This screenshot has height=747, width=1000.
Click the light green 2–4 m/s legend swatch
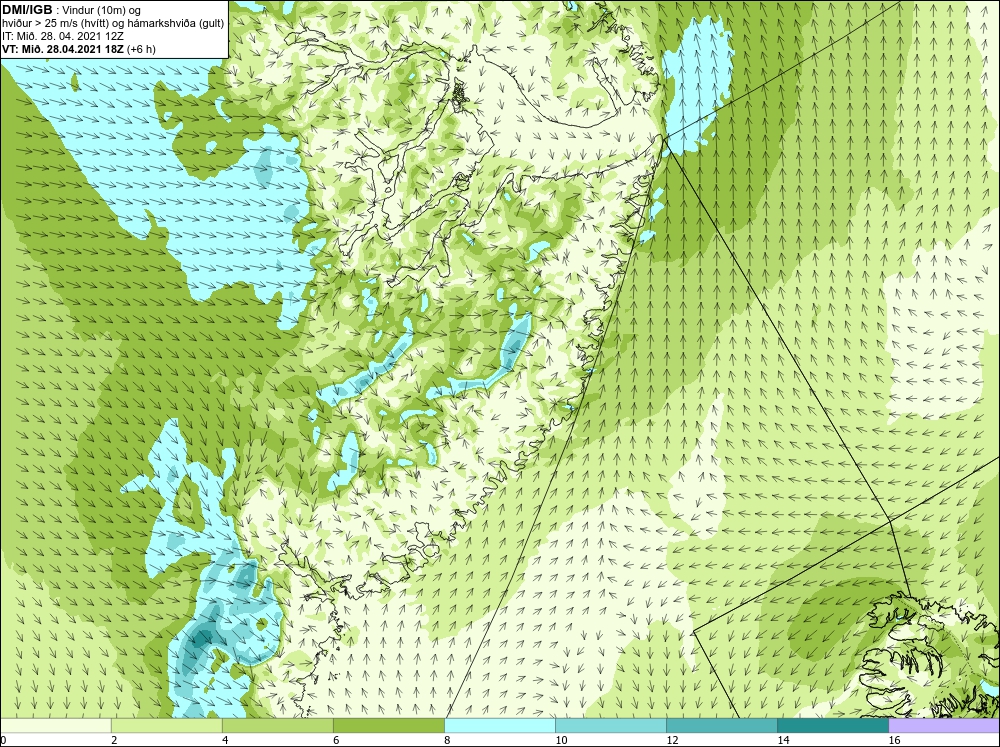(x=167, y=725)
